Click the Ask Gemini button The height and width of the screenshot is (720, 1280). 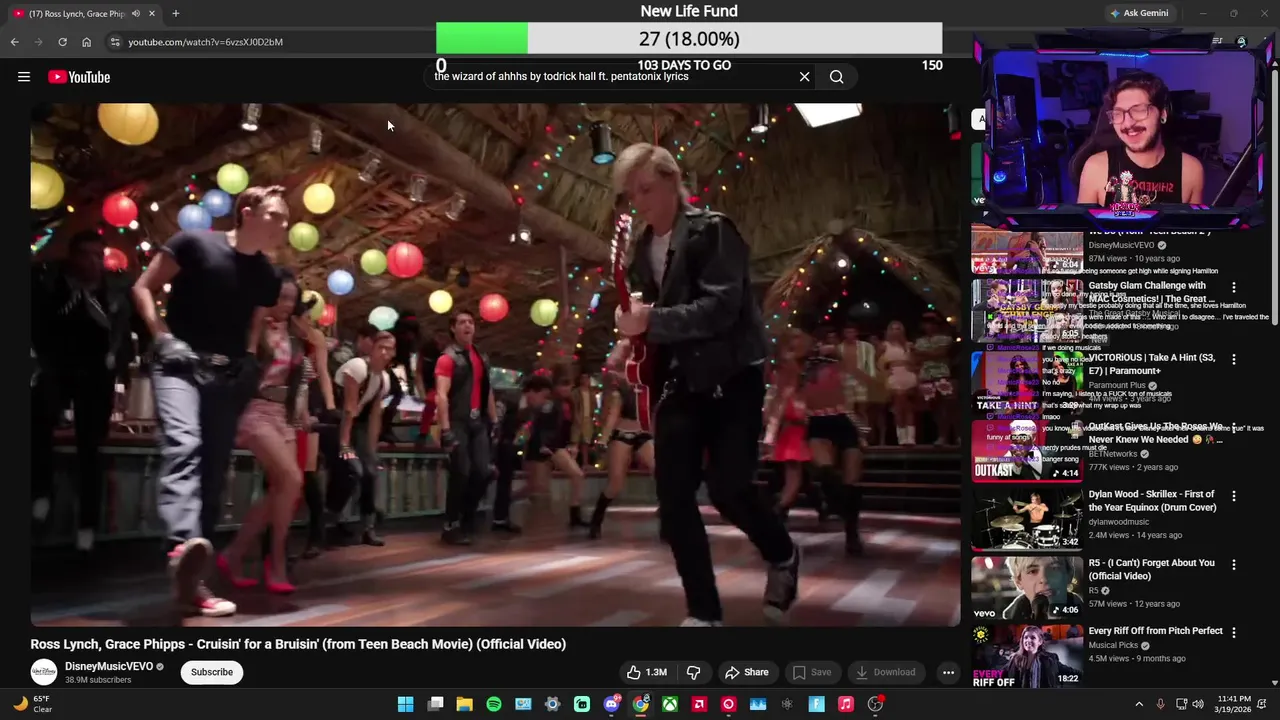tap(1138, 13)
